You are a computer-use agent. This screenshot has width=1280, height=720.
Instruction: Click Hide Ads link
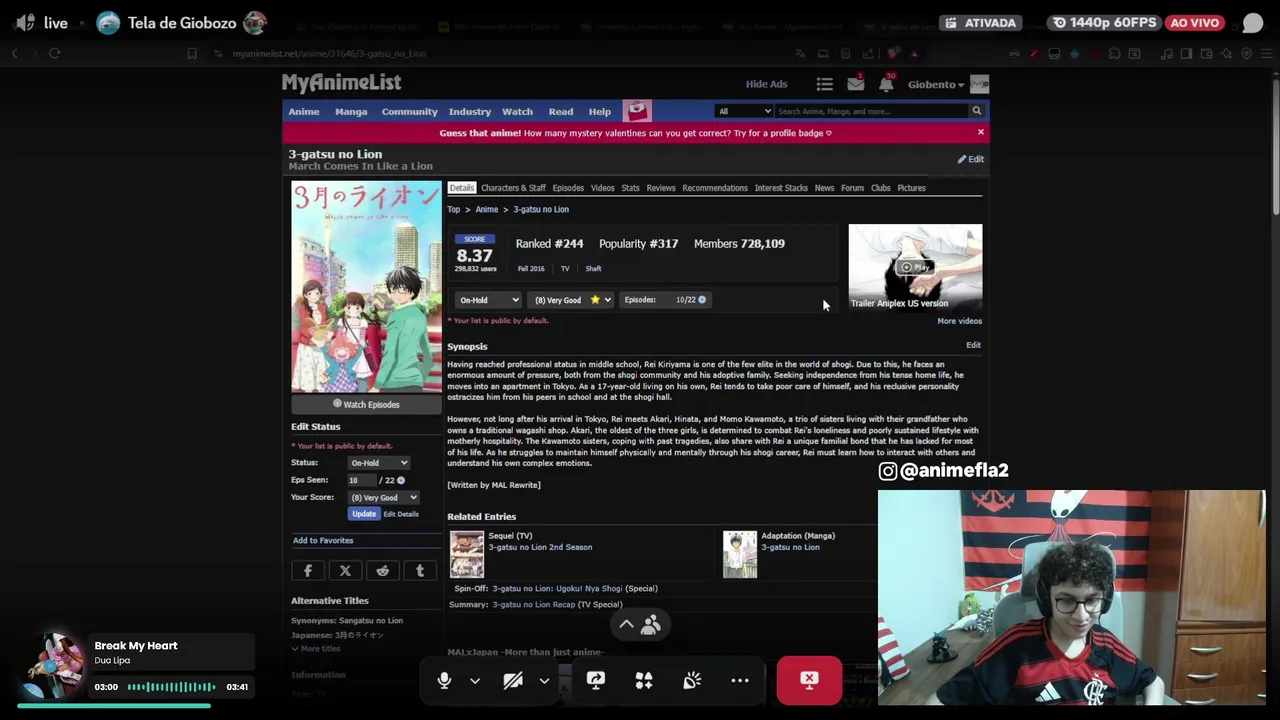click(766, 85)
